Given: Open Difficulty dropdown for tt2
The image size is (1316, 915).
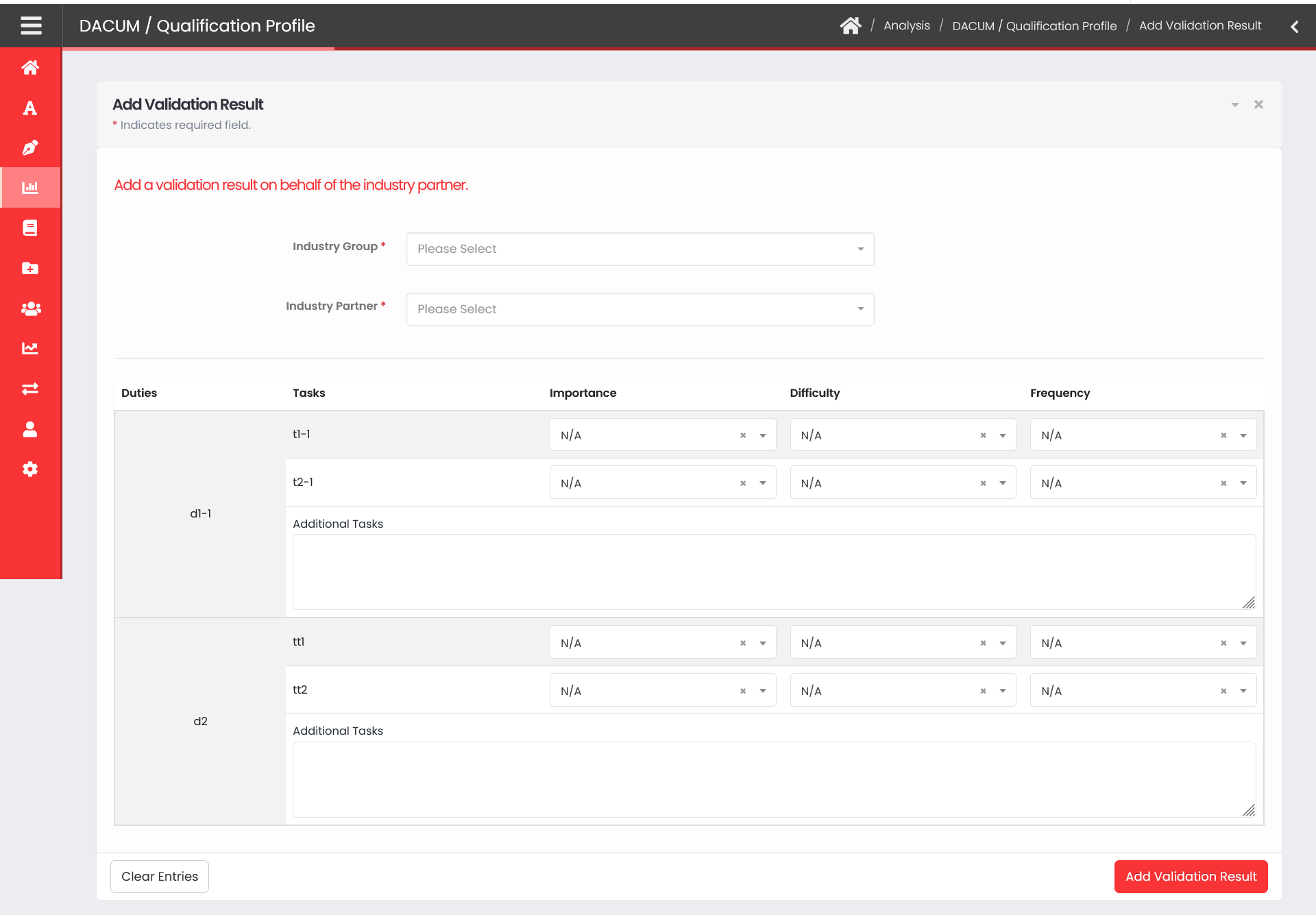Looking at the screenshot, I should coord(903,690).
